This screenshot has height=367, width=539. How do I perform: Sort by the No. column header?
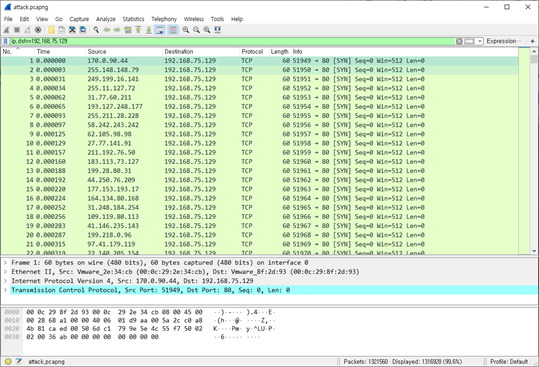pyautogui.click(x=17, y=52)
